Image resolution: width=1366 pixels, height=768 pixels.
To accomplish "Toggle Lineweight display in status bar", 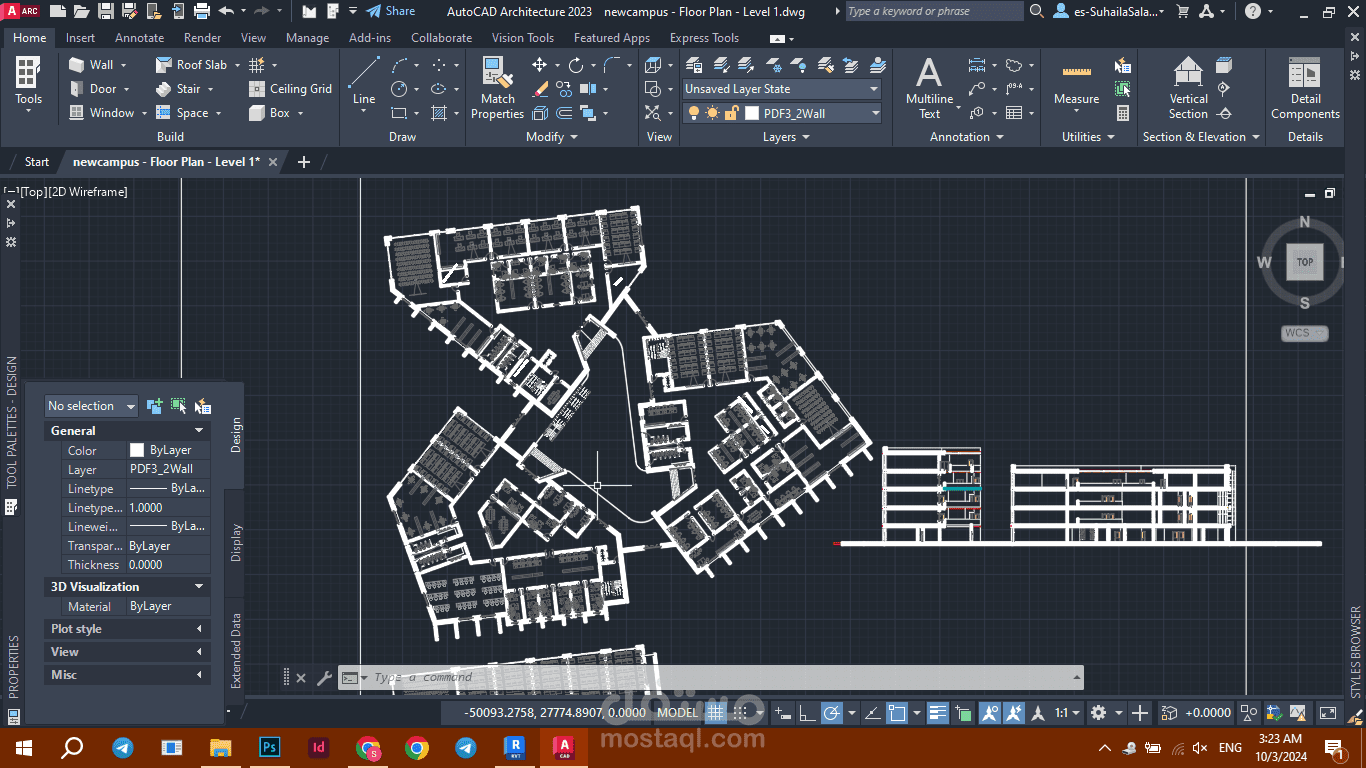I will click(937, 713).
